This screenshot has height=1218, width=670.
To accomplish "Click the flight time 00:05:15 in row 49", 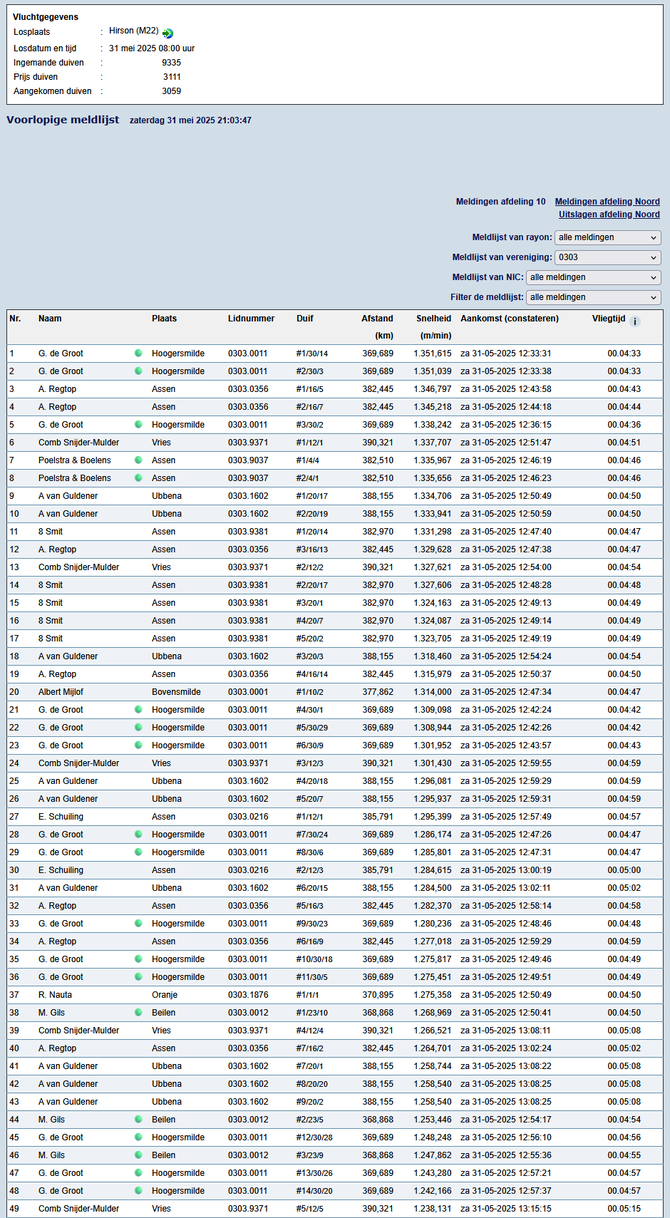I will [x=623, y=1209].
